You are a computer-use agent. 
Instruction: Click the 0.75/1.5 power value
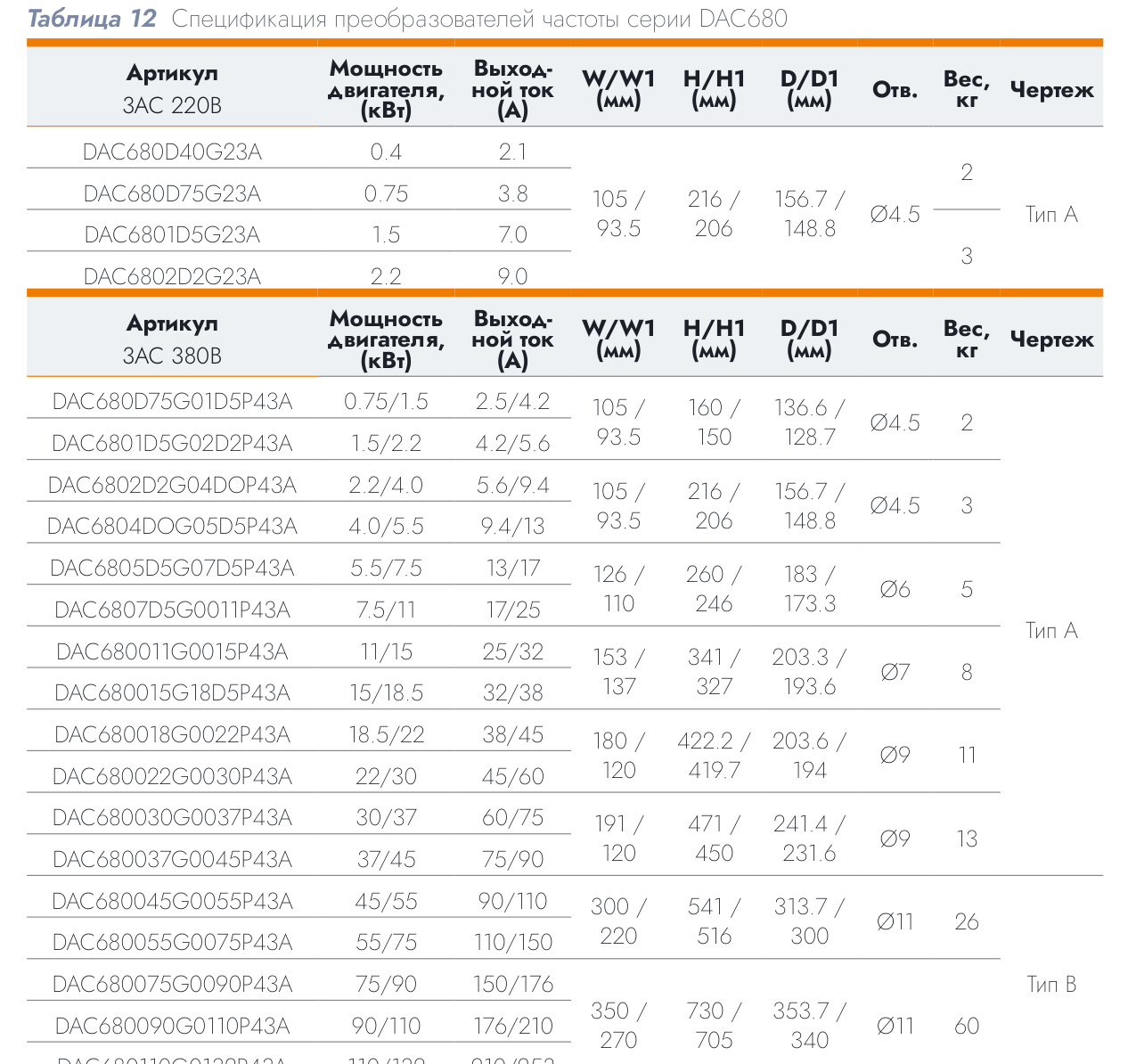(x=386, y=402)
